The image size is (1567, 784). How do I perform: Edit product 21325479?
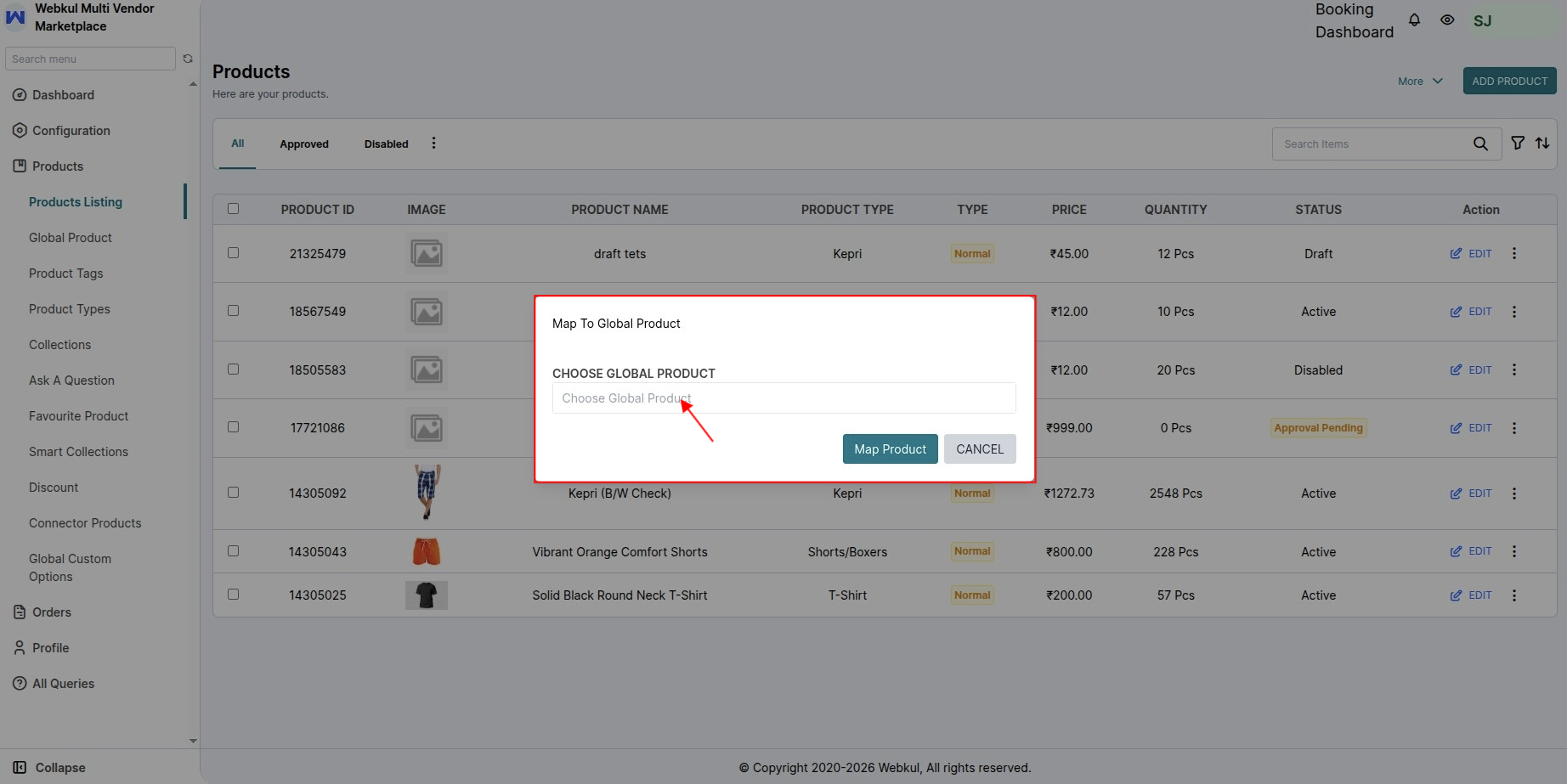coord(1471,254)
